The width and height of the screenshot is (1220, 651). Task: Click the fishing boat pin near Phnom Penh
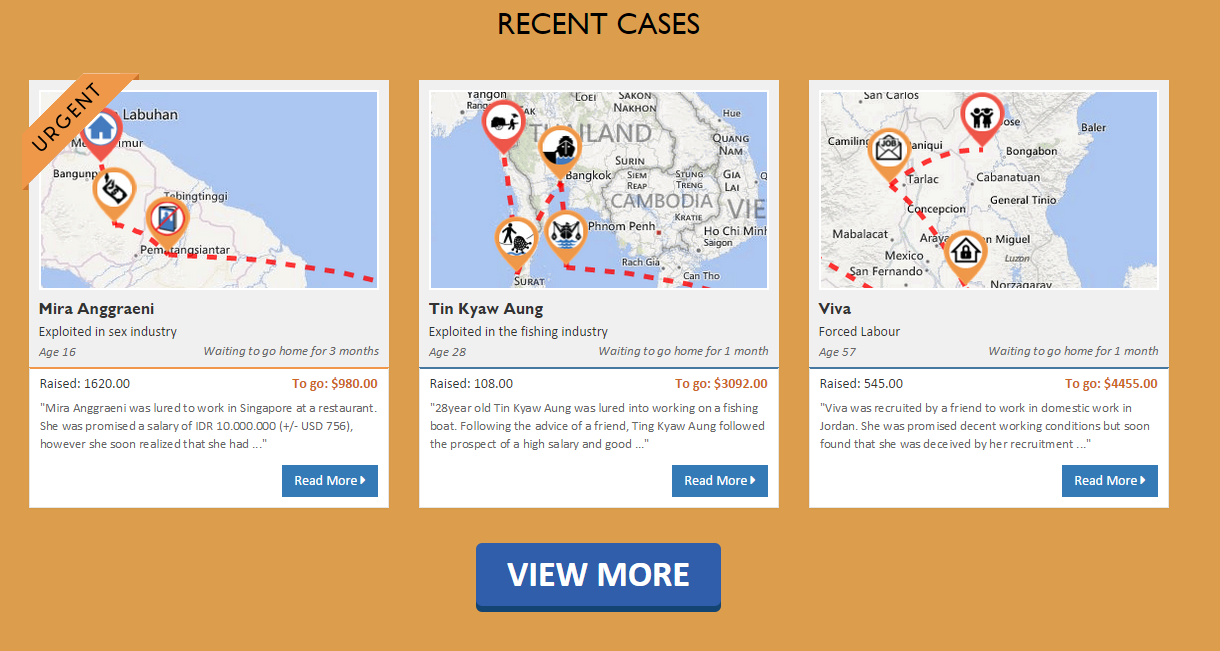coord(566,235)
